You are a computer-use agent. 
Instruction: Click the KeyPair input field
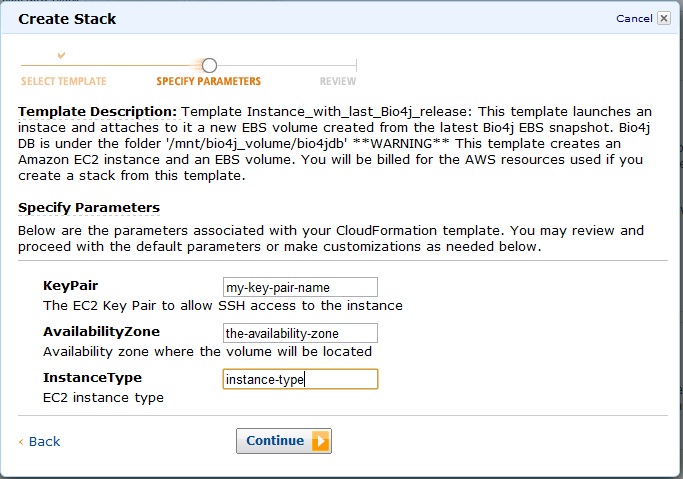[x=300, y=287]
